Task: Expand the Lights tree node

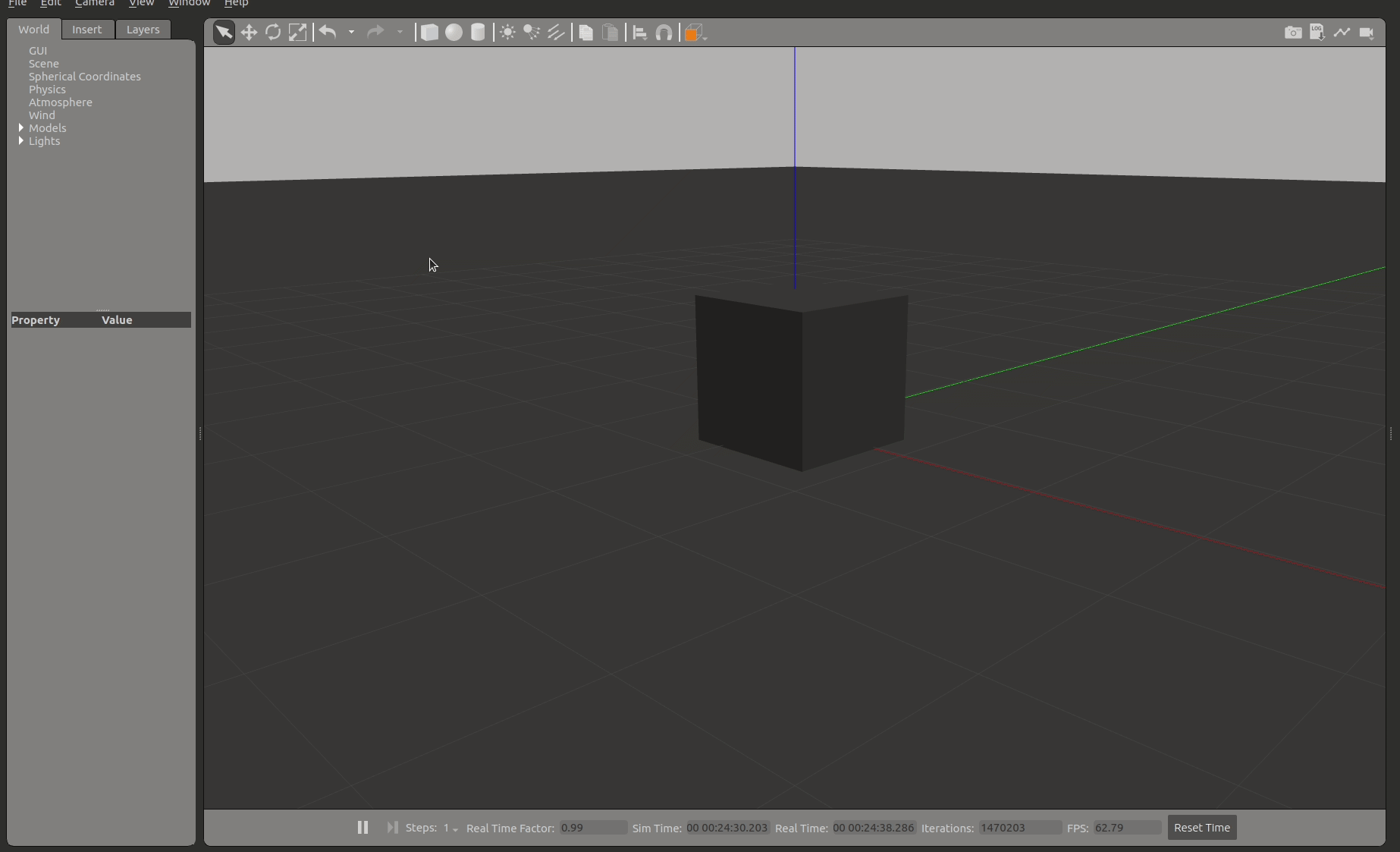Action: [x=21, y=140]
